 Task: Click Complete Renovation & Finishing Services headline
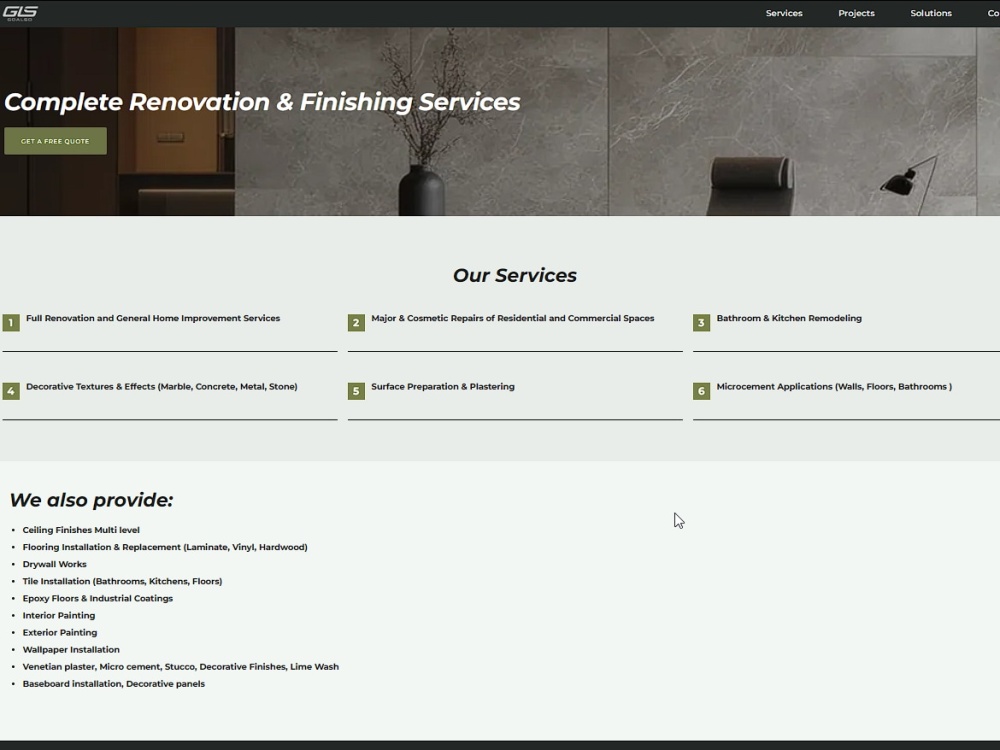tap(262, 102)
